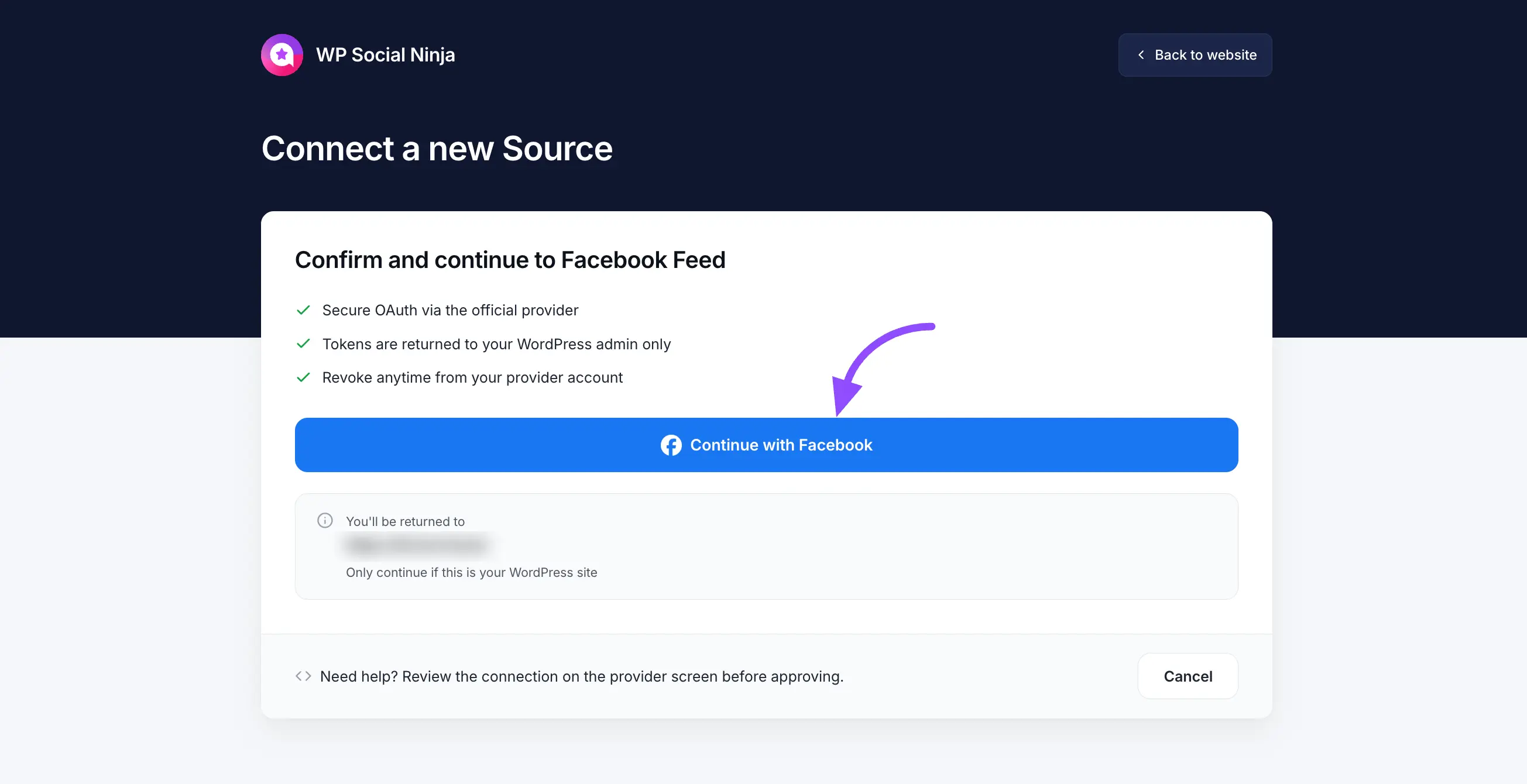The image size is (1527, 784).
Task: Select 'You'll be returned to' text
Action: pyautogui.click(x=406, y=521)
